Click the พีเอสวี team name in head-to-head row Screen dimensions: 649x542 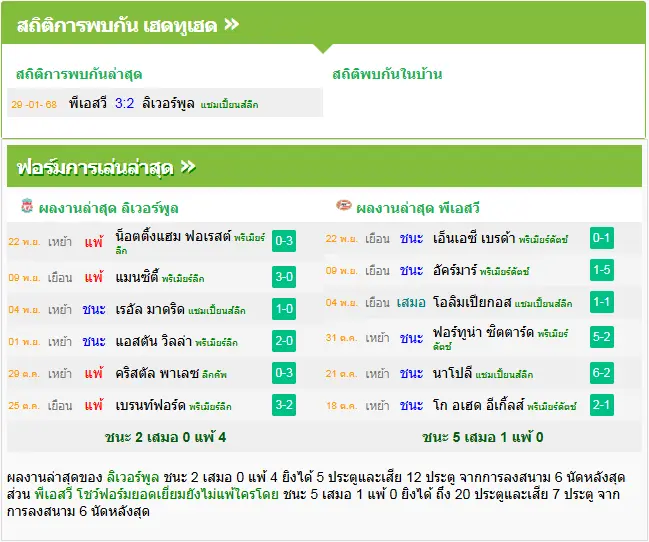tap(88, 103)
